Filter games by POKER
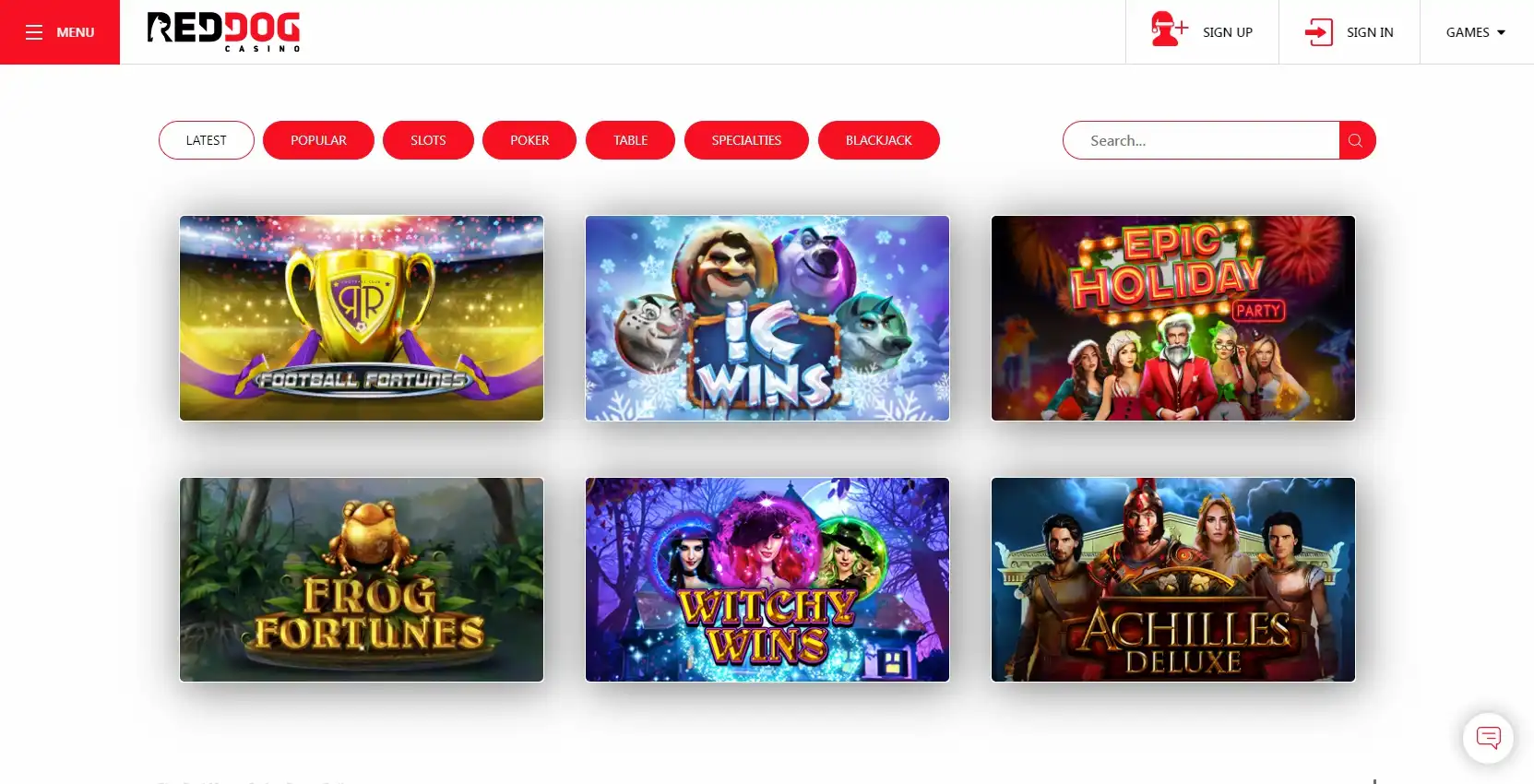The width and height of the screenshot is (1534, 784). [x=529, y=140]
